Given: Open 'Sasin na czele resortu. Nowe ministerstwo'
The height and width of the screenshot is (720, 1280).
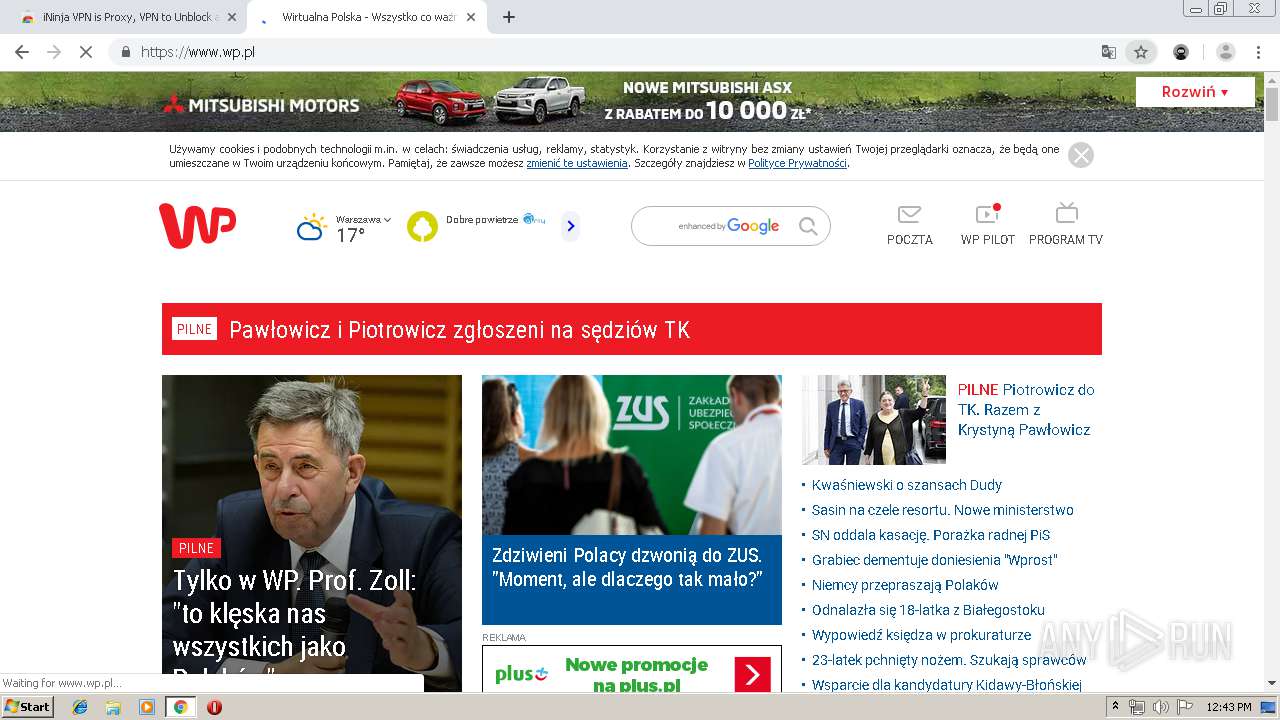Looking at the screenshot, I should coord(943,510).
